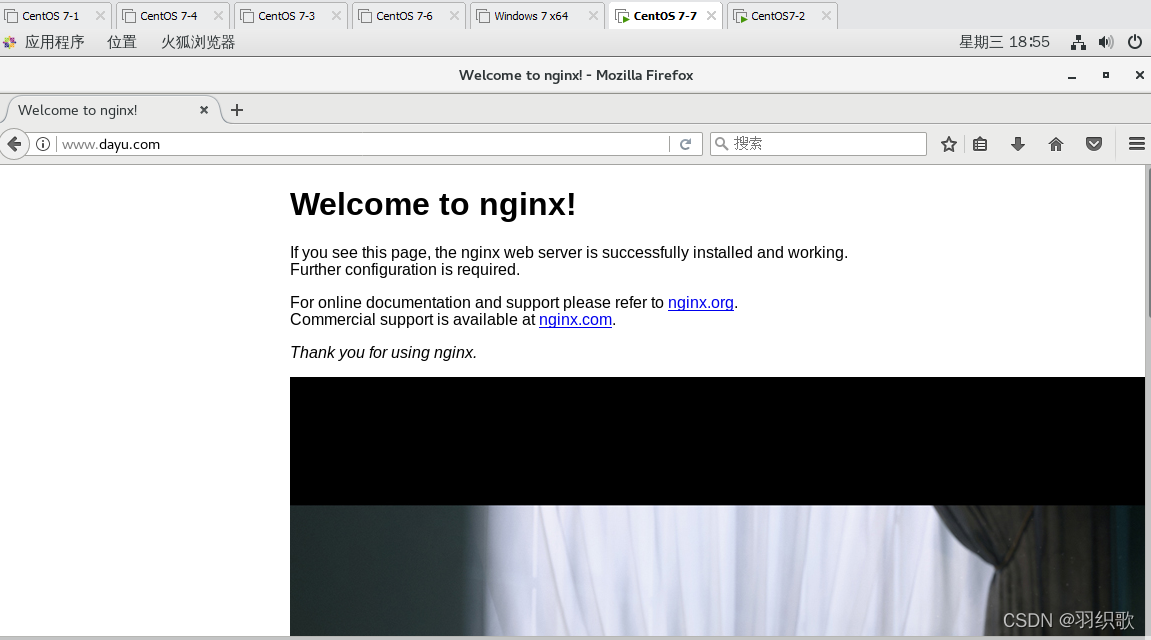1151x640 pixels.
Task: Close the Windows 7 x64 VM tab
Action: [x=593, y=15]
